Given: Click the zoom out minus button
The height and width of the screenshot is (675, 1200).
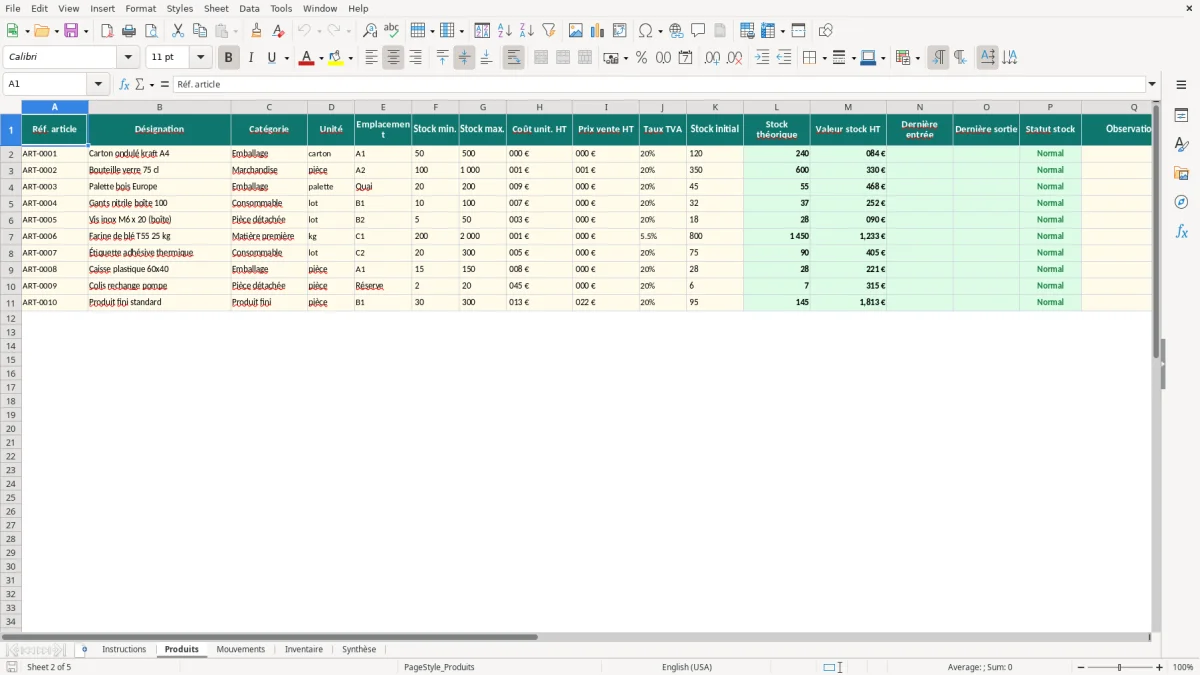Looking at the screenshot, I should tap(1081, 667).
